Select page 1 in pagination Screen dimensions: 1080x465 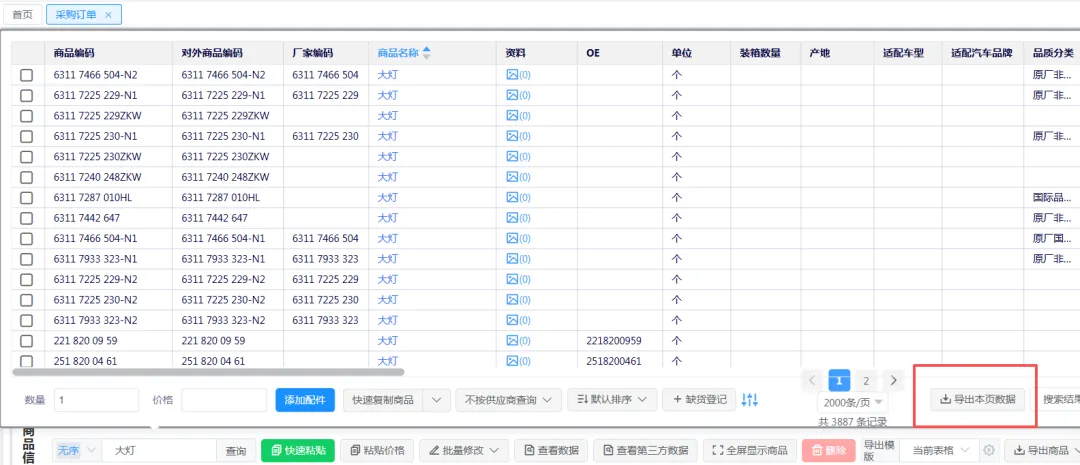[x=839, y=380]
